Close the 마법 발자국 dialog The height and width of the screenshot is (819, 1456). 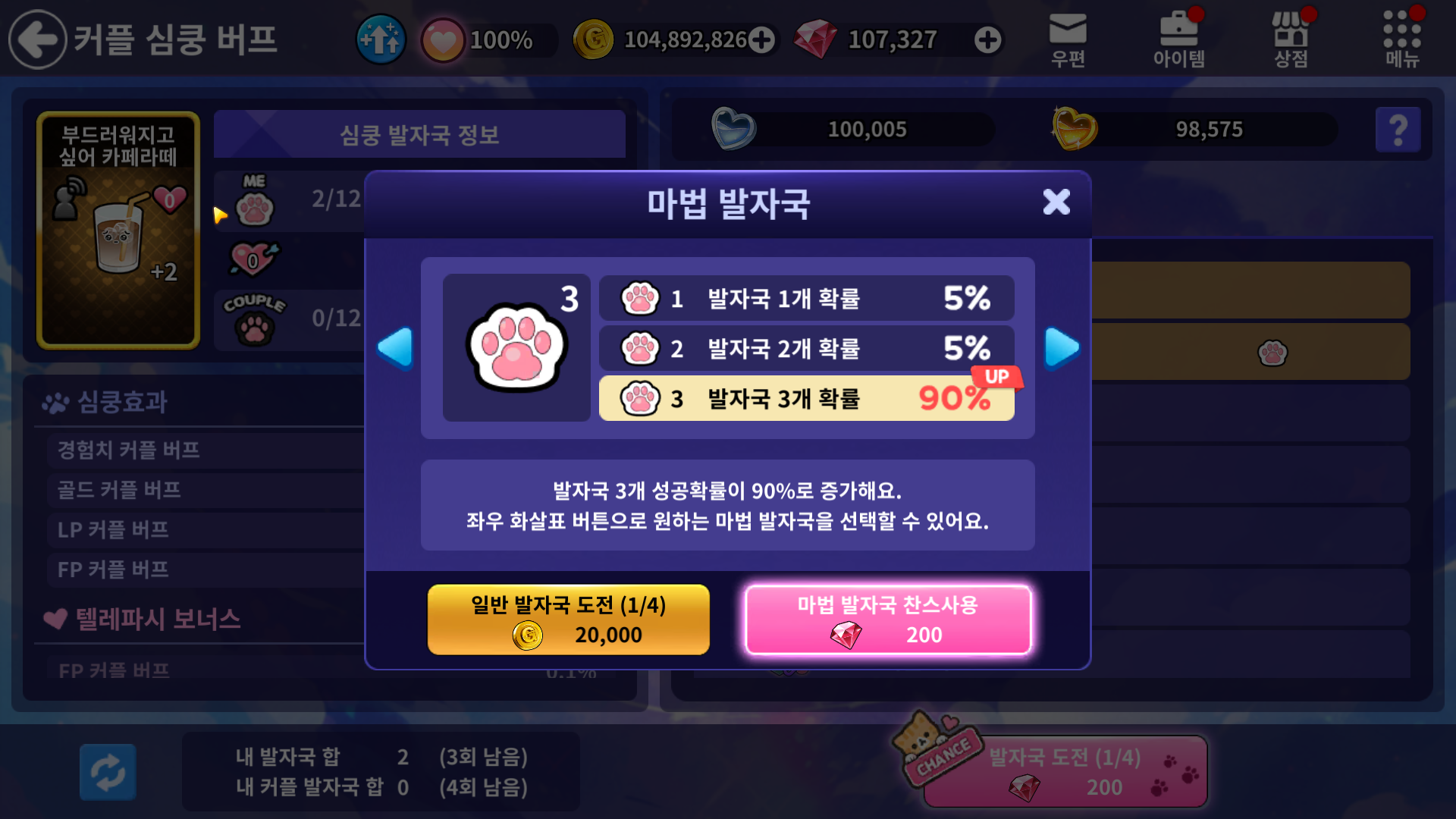1056,202
